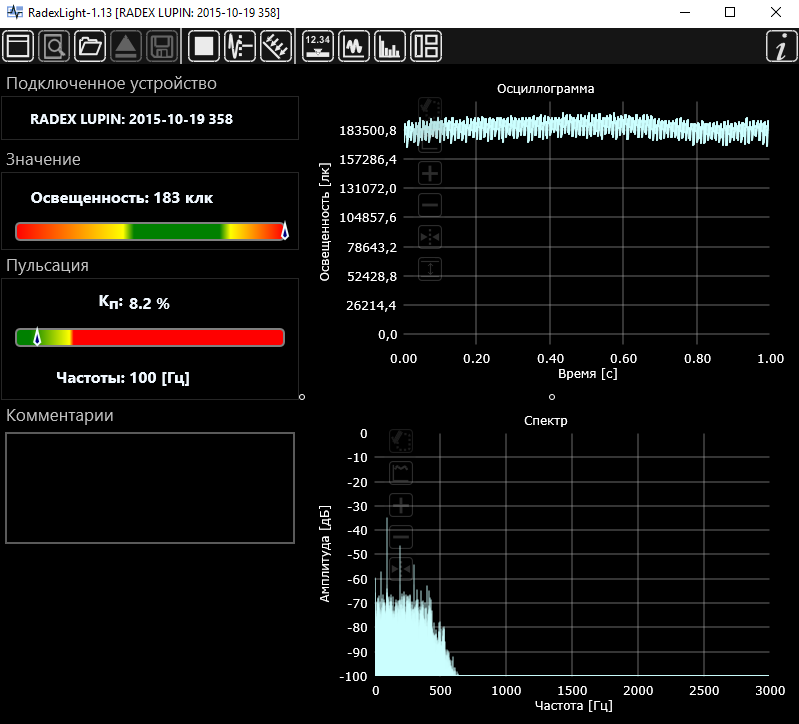Stop measurement with the square stop button
Screen dimensions: 799x724
[x=205, y=46]
